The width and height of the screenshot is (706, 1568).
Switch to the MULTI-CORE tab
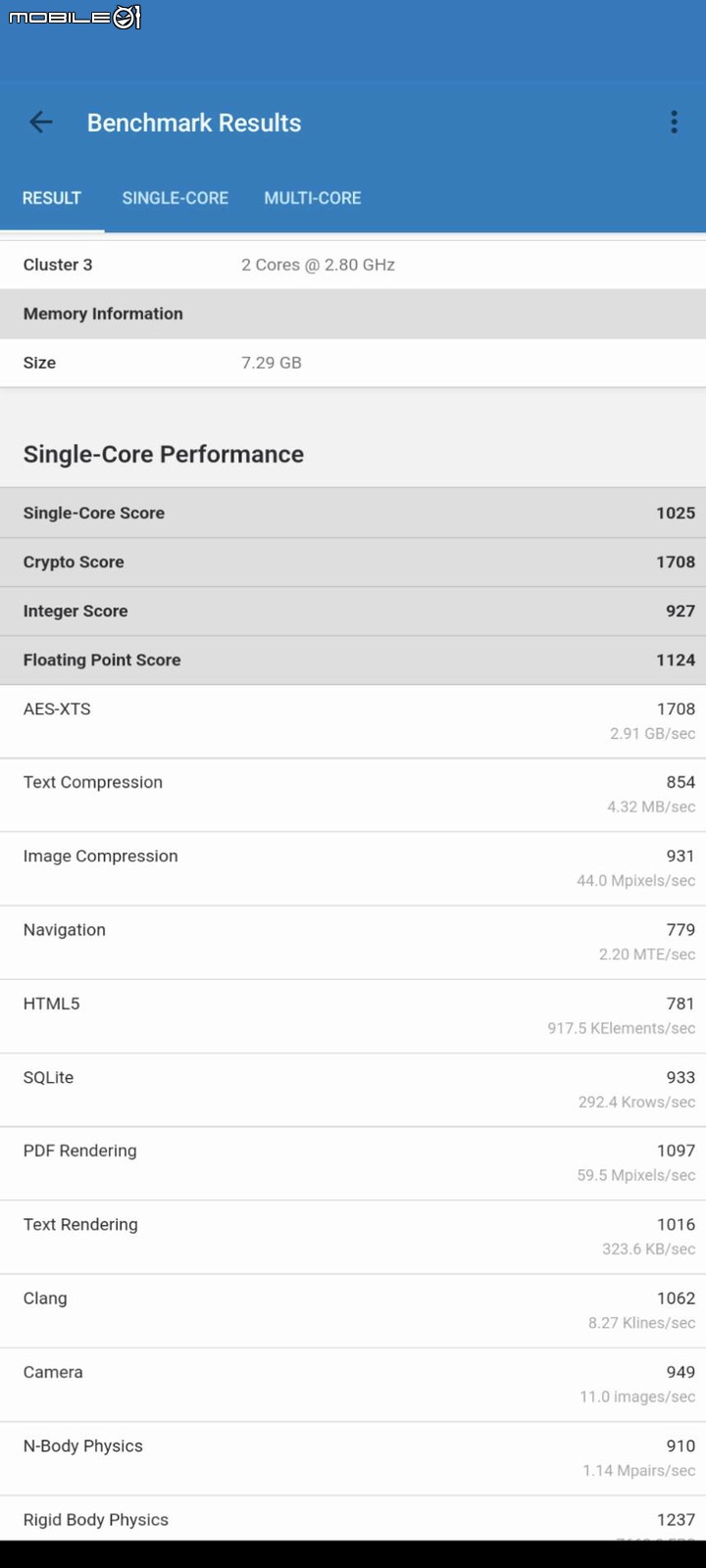(x=313, y=198)
